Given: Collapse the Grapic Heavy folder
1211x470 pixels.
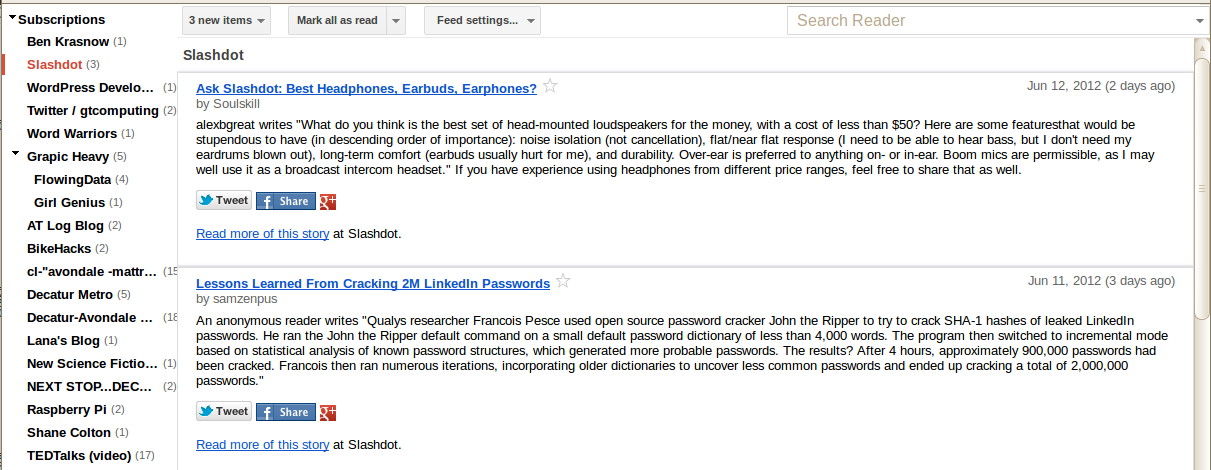Looking at the screenshot, I should [x=15, y=155].
